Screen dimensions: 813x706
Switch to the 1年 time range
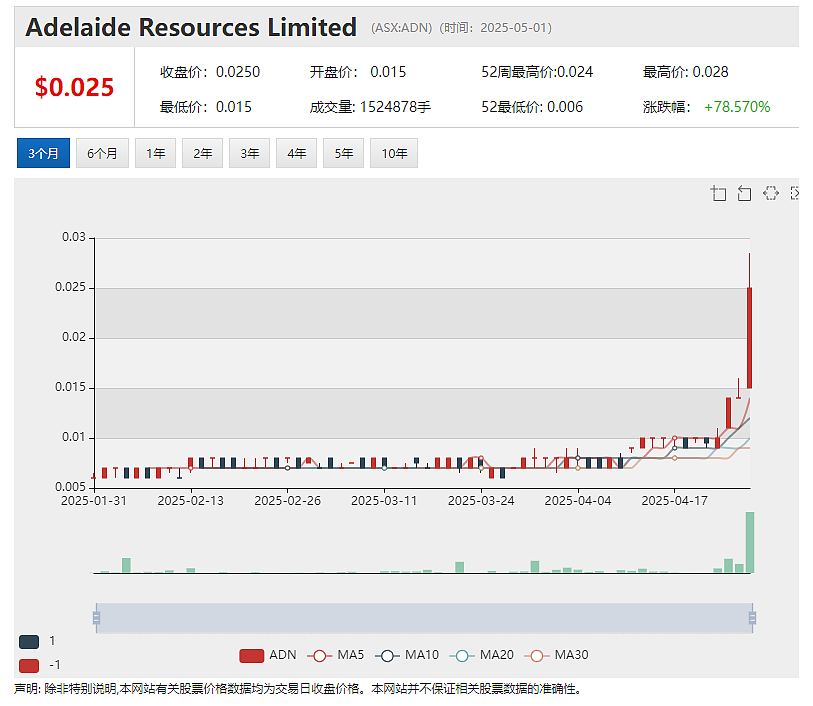tap(156, 153)
